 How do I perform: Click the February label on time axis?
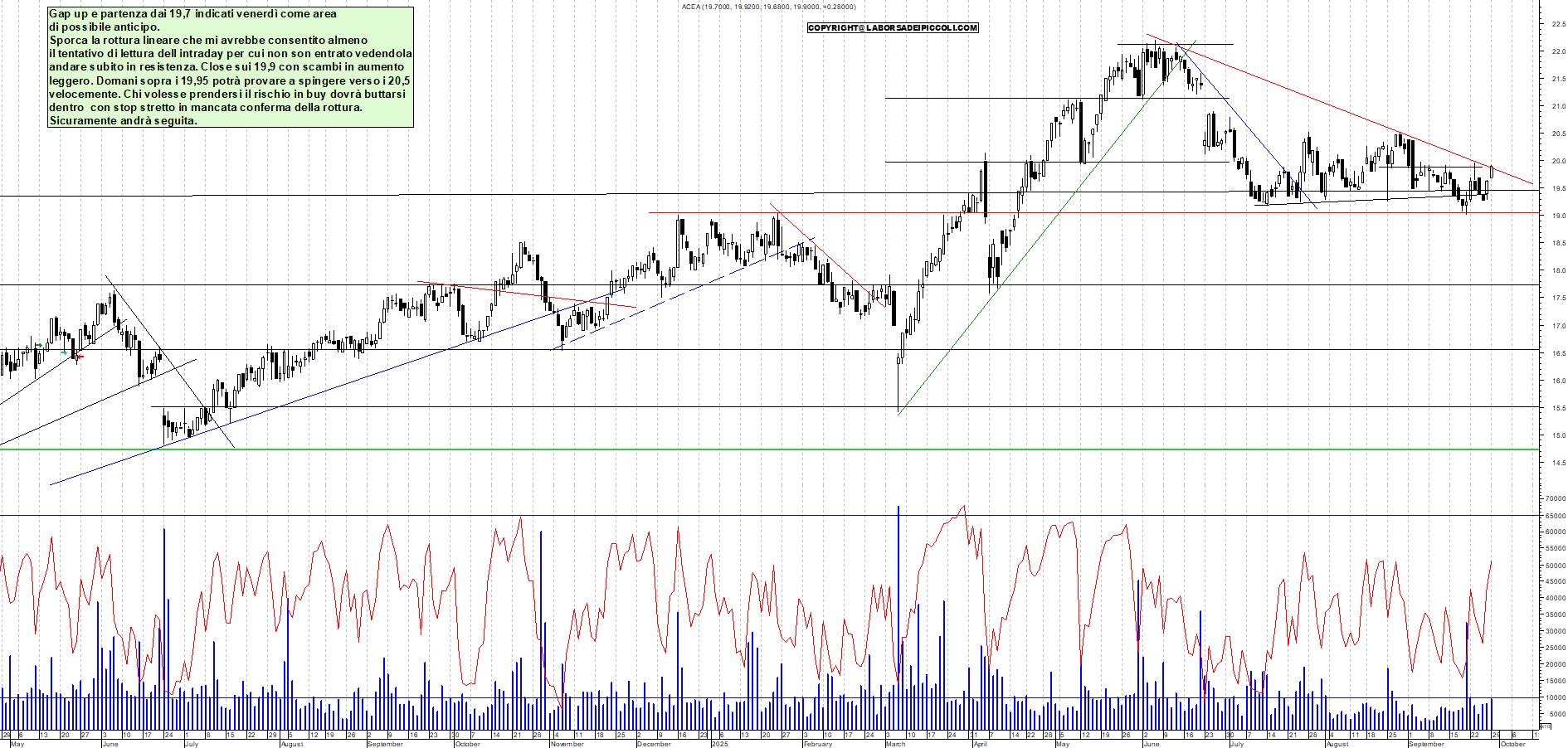point(817,744)
